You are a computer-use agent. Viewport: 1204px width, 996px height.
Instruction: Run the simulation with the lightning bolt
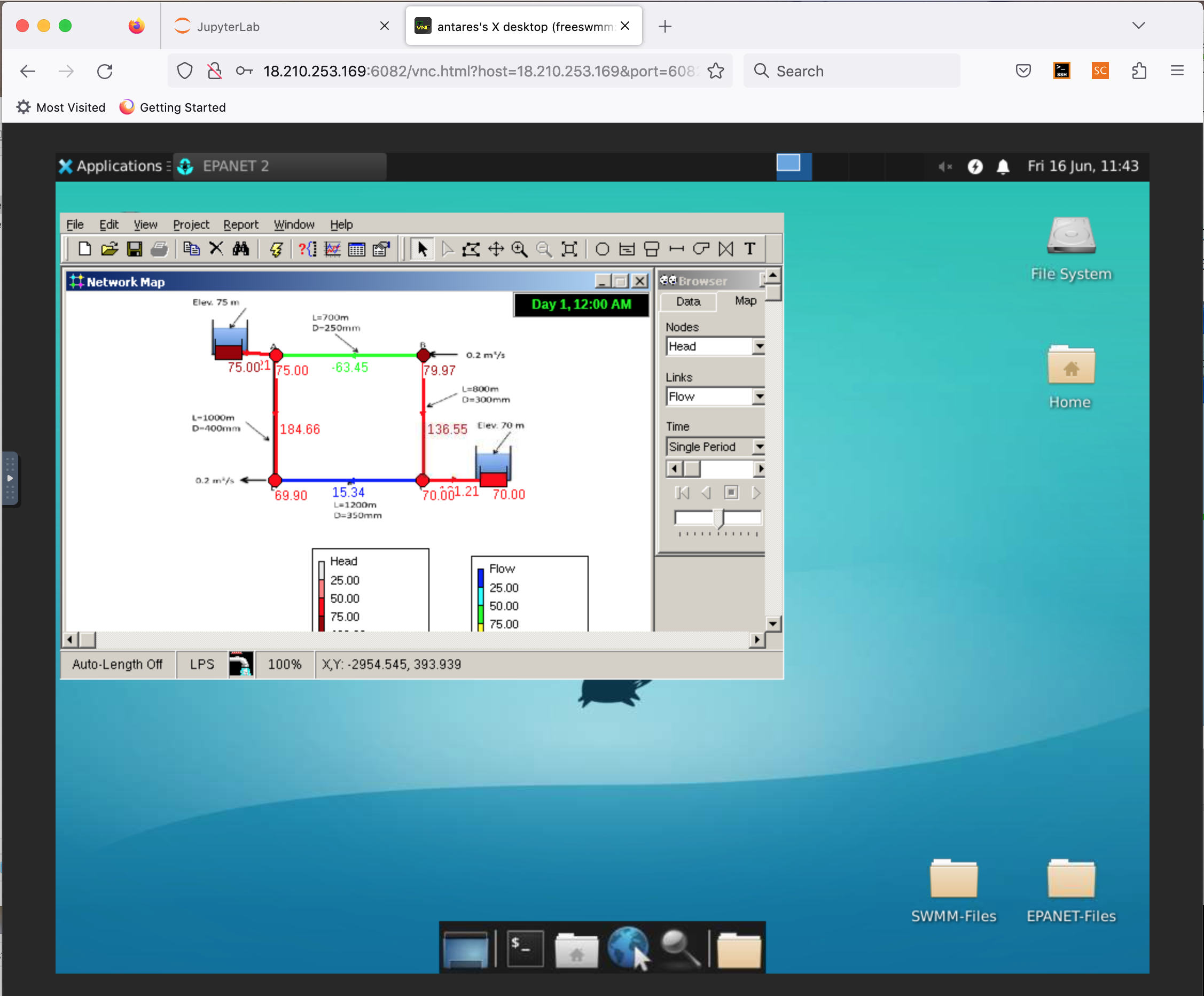[x=276, y=249]
